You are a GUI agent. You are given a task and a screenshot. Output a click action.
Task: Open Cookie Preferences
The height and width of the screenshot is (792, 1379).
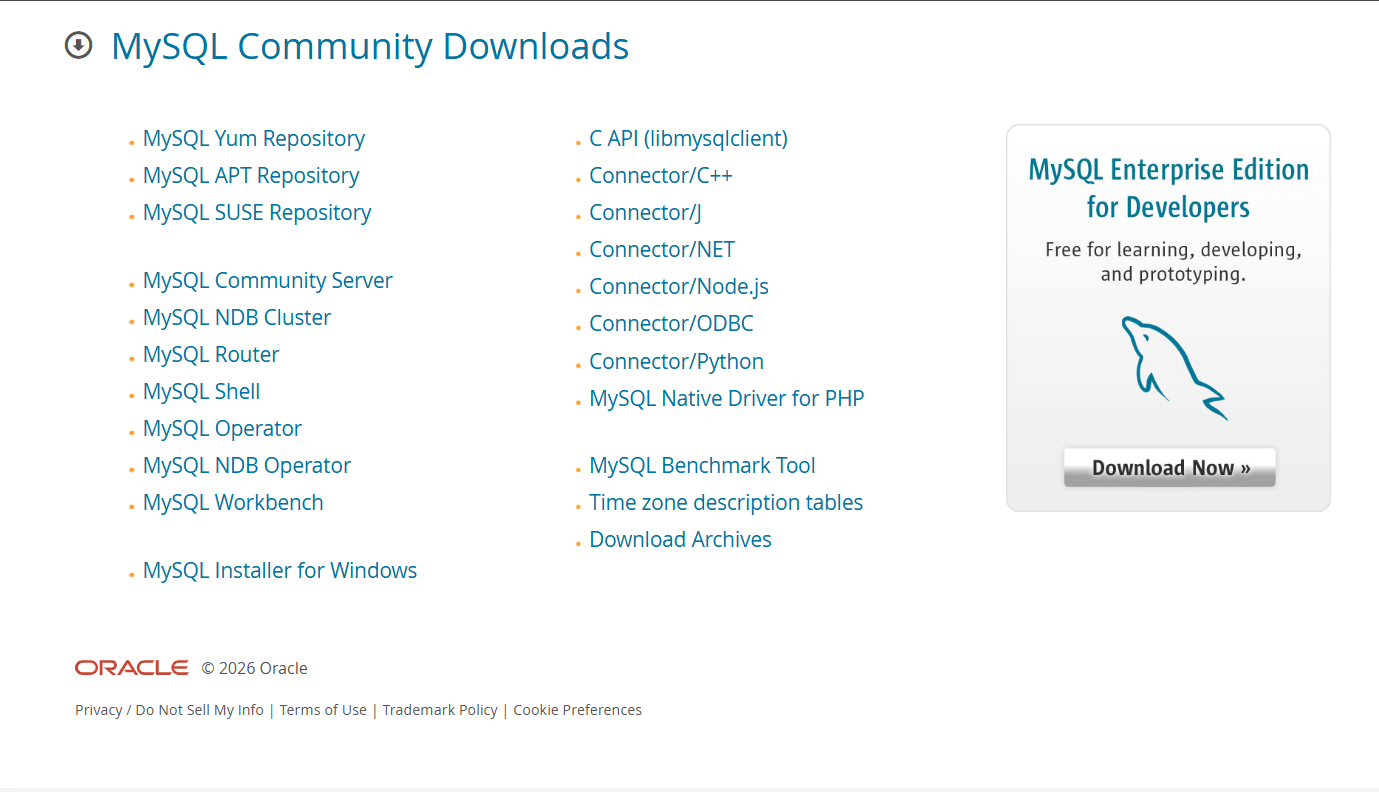[578, 710]
